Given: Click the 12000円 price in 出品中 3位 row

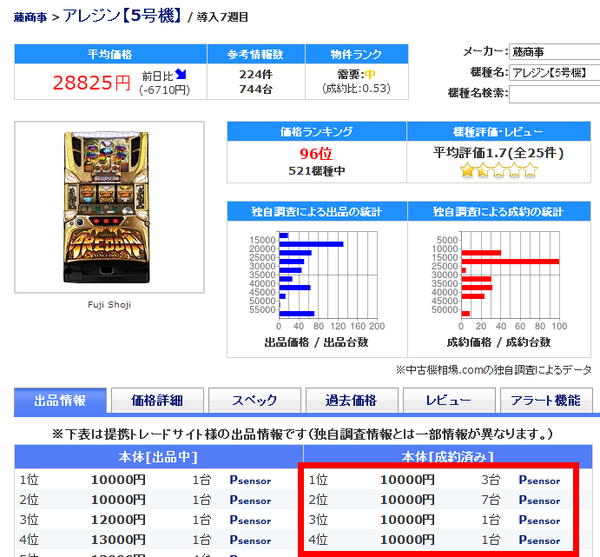Looking at the screenshot, I should [118, 520].
